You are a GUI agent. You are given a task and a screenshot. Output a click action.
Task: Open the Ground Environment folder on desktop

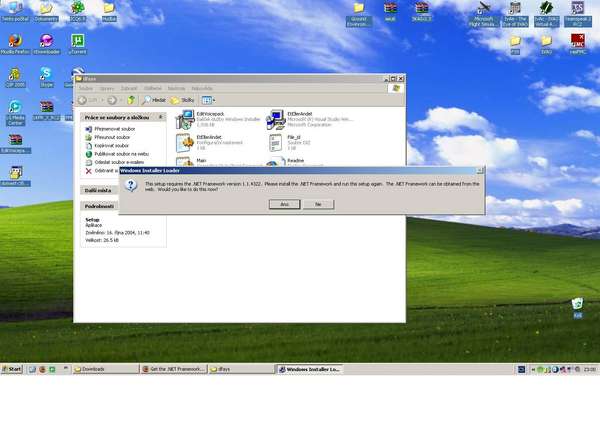359,14
